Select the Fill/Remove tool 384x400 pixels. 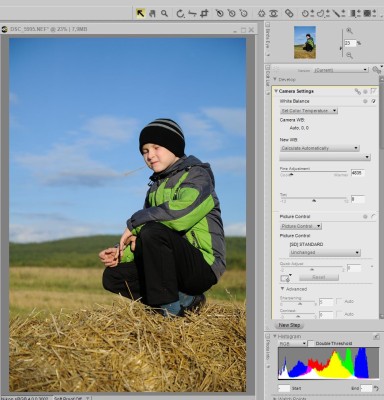[x=369, y=13]
